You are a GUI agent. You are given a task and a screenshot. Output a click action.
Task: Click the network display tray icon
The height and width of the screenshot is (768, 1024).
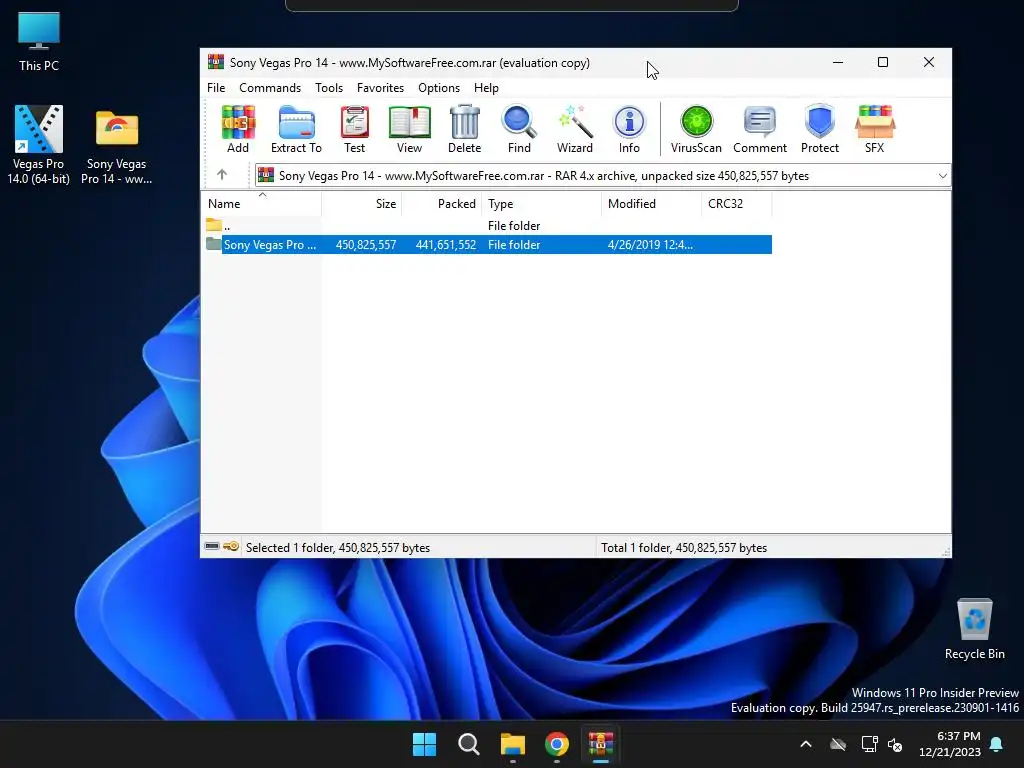coord(869,744)
